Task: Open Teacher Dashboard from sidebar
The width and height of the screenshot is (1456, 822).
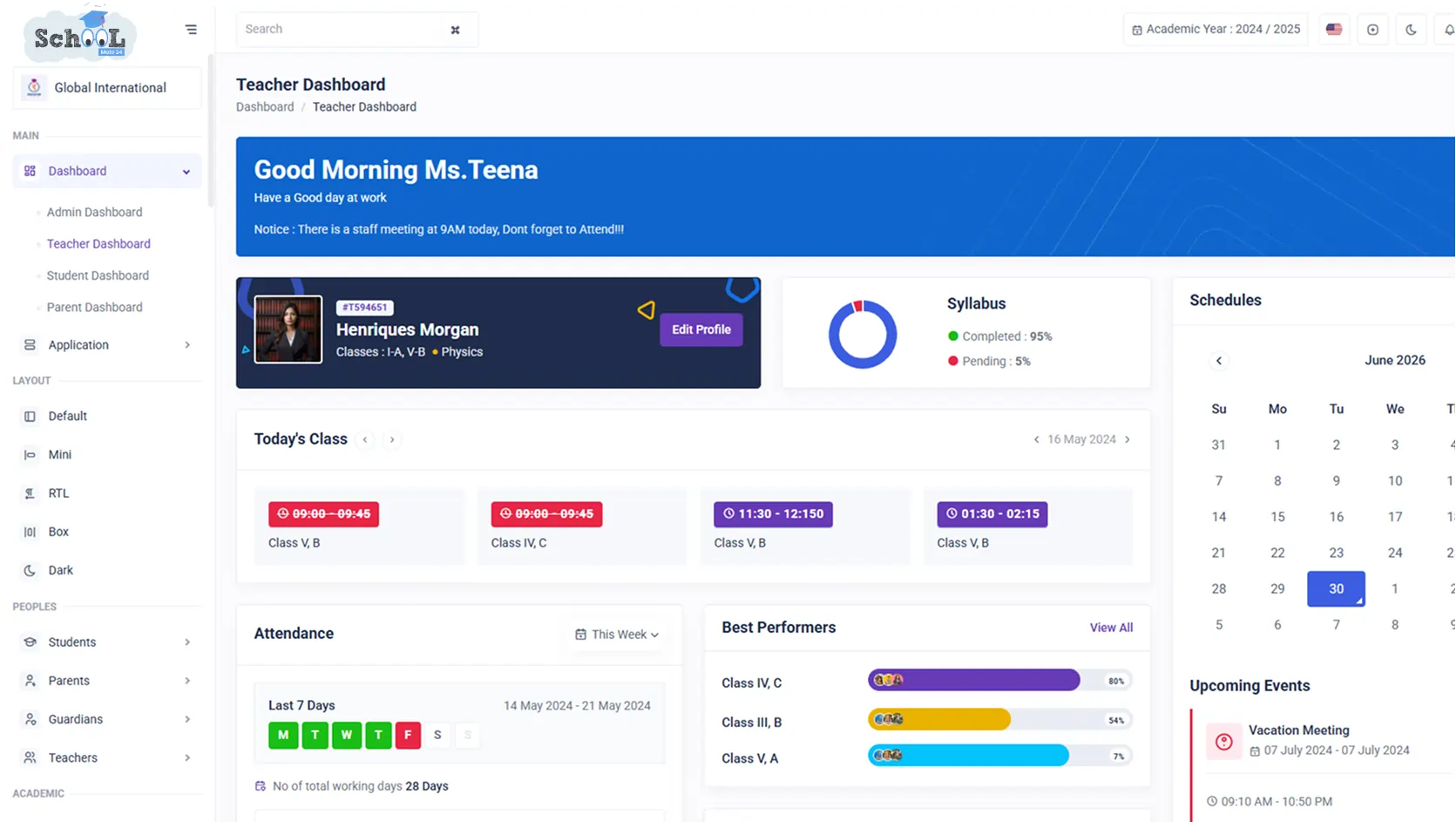Action: (x=98, y=244)
